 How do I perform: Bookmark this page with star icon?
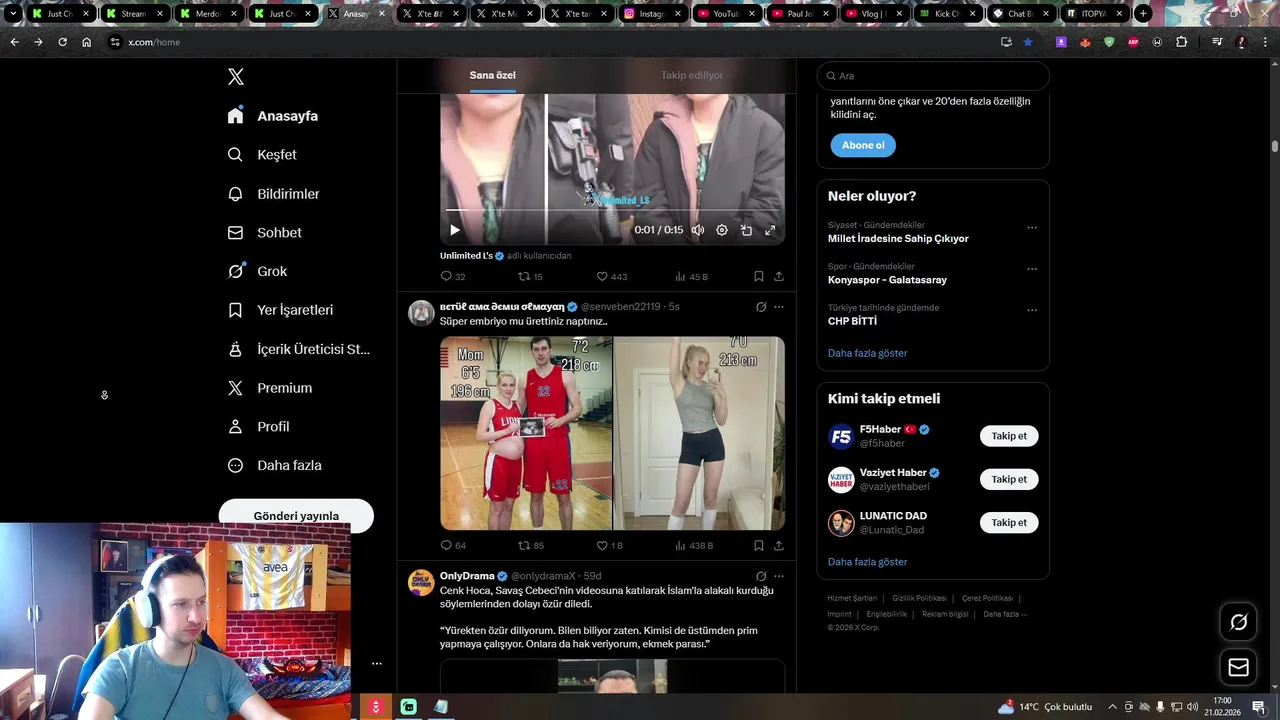click(1028, 42)
